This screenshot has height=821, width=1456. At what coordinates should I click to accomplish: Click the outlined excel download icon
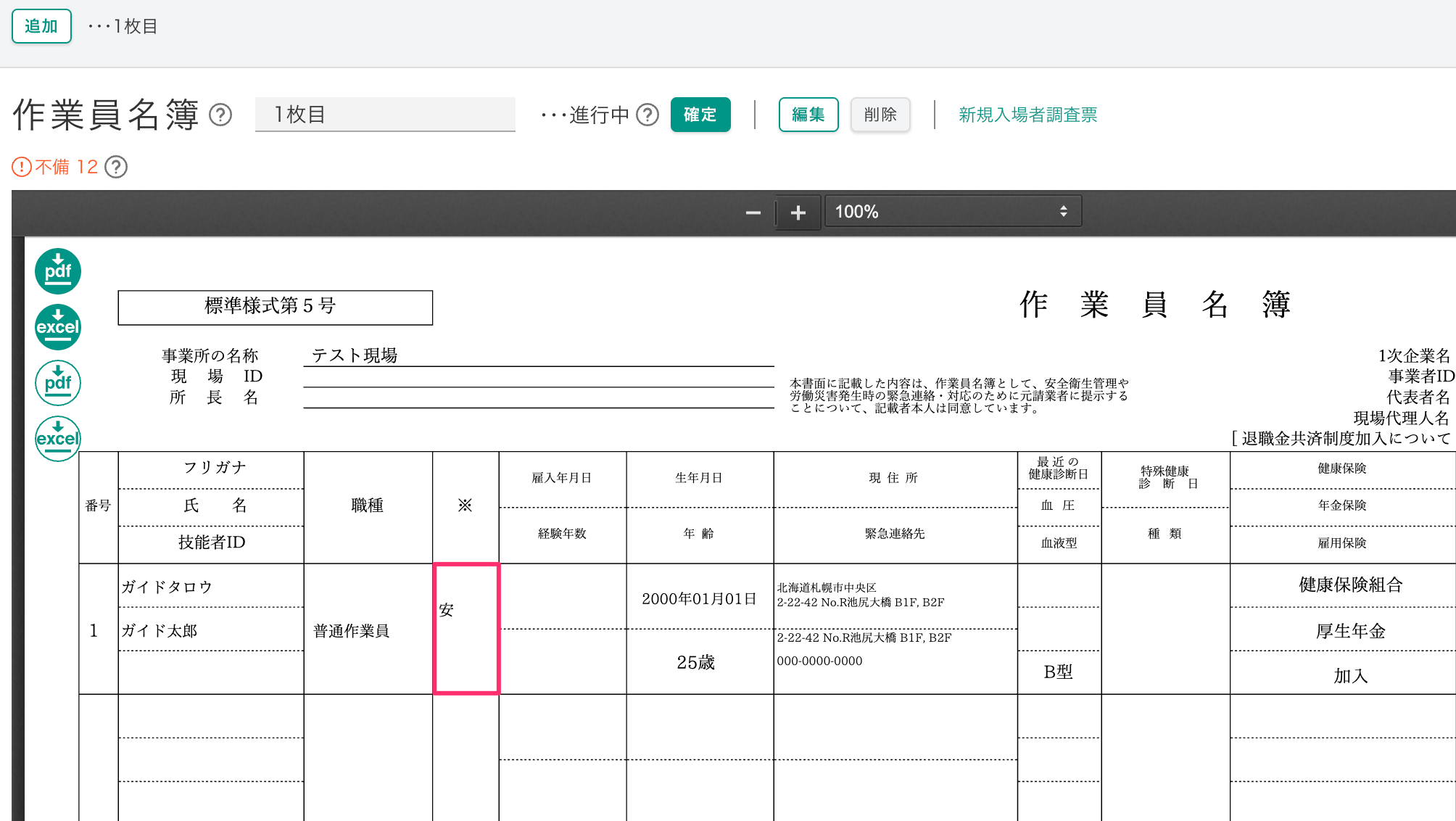pyautogui.click(x=58, y=438)
